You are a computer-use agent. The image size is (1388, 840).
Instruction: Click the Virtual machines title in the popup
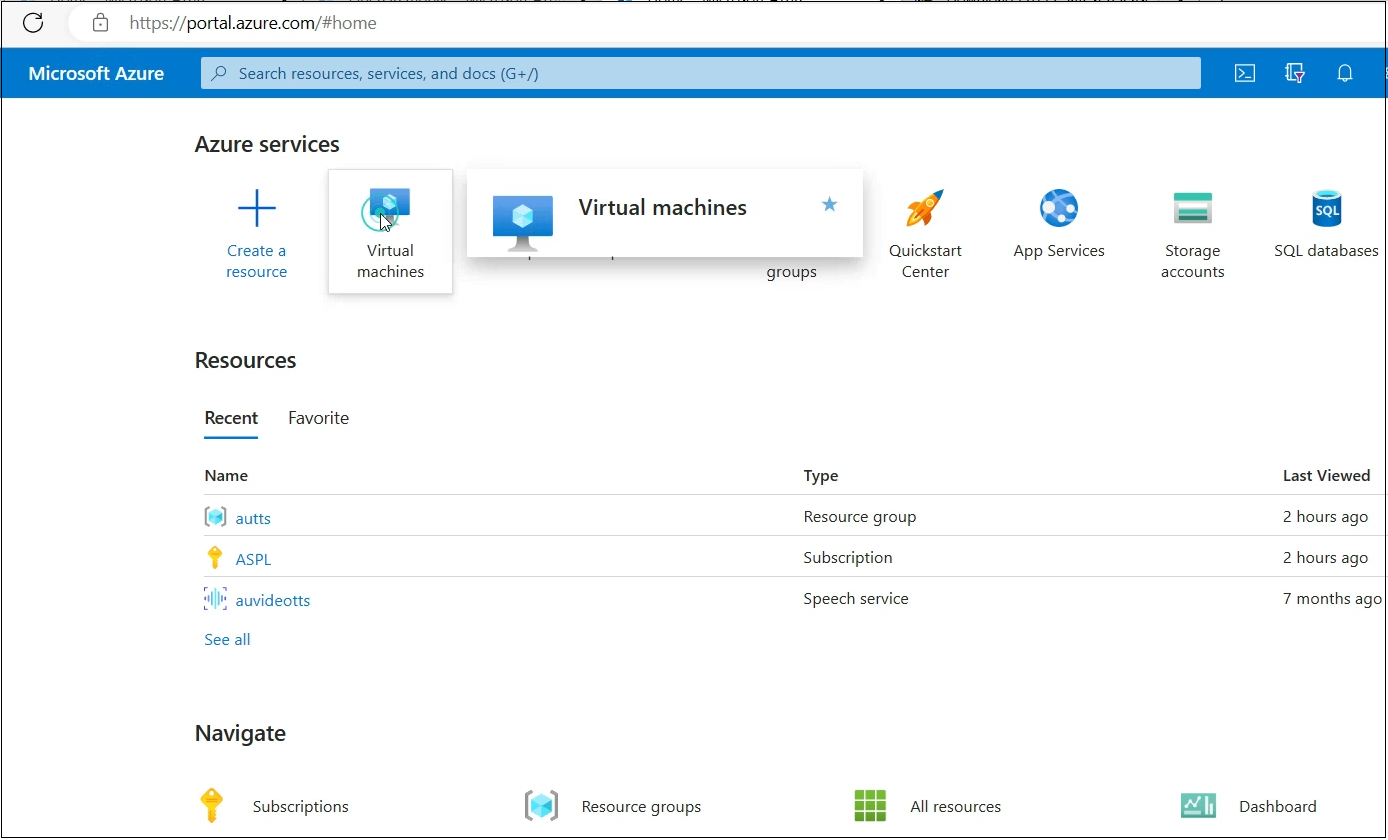662,208
